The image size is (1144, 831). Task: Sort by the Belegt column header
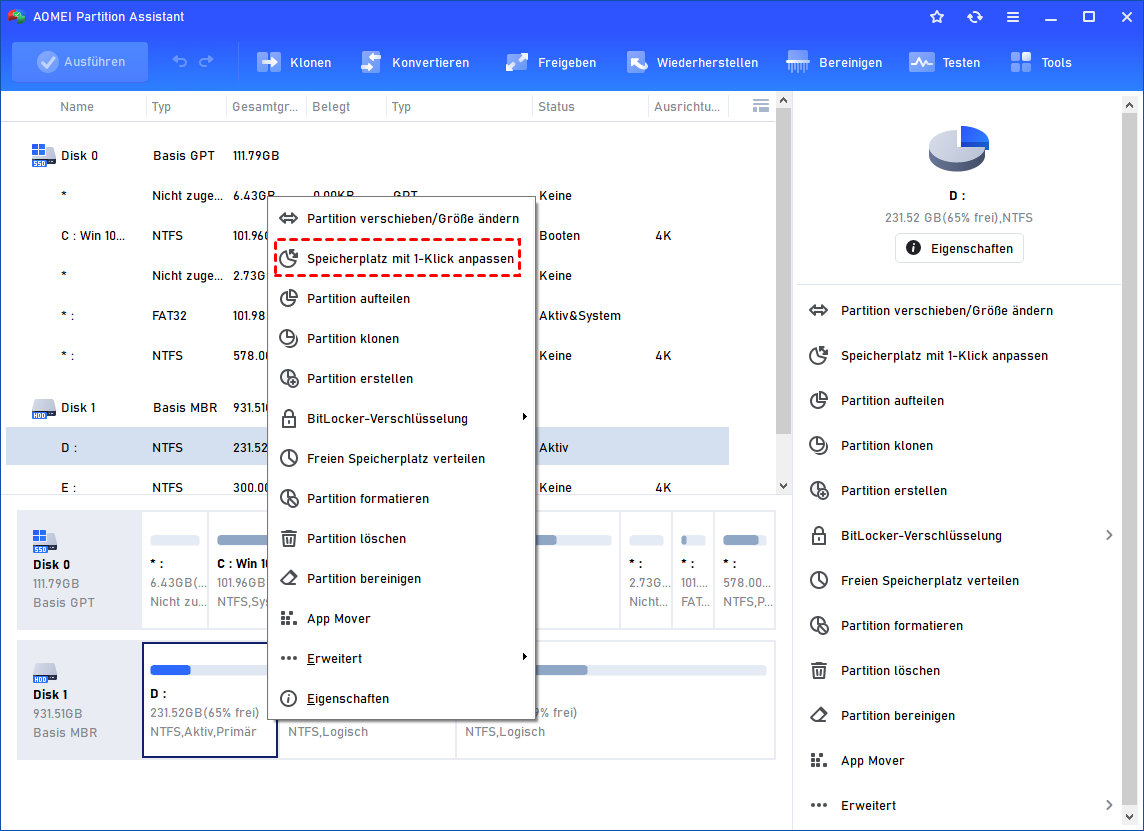(331, 107)
